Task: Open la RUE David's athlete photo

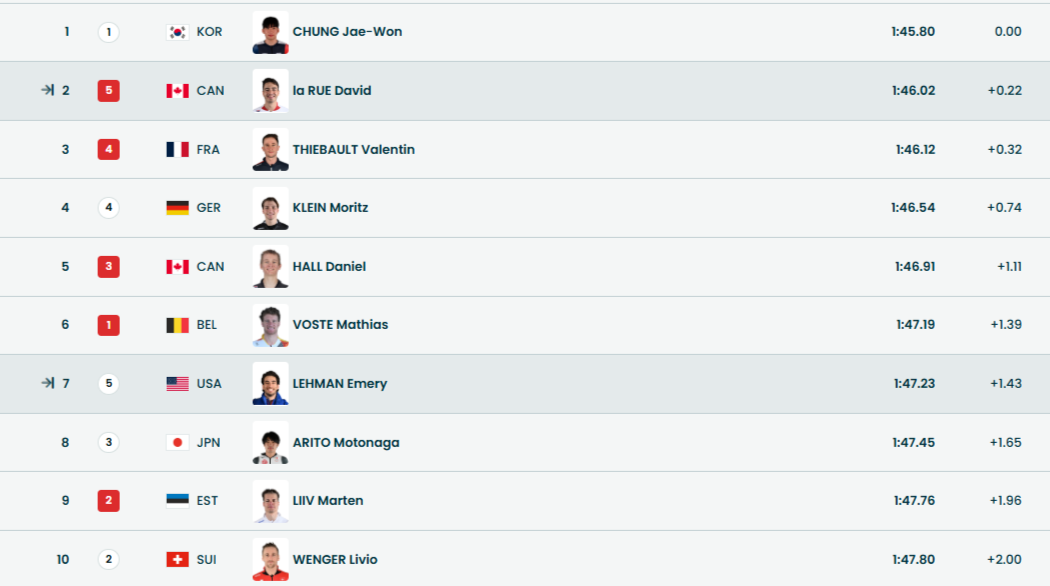Action: pos(270,91)
